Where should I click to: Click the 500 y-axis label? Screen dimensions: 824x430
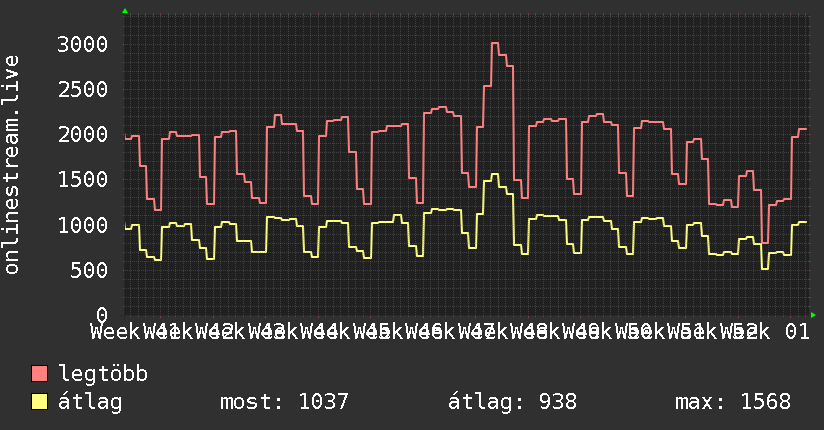pyautogui.click(x=89, y=270)
